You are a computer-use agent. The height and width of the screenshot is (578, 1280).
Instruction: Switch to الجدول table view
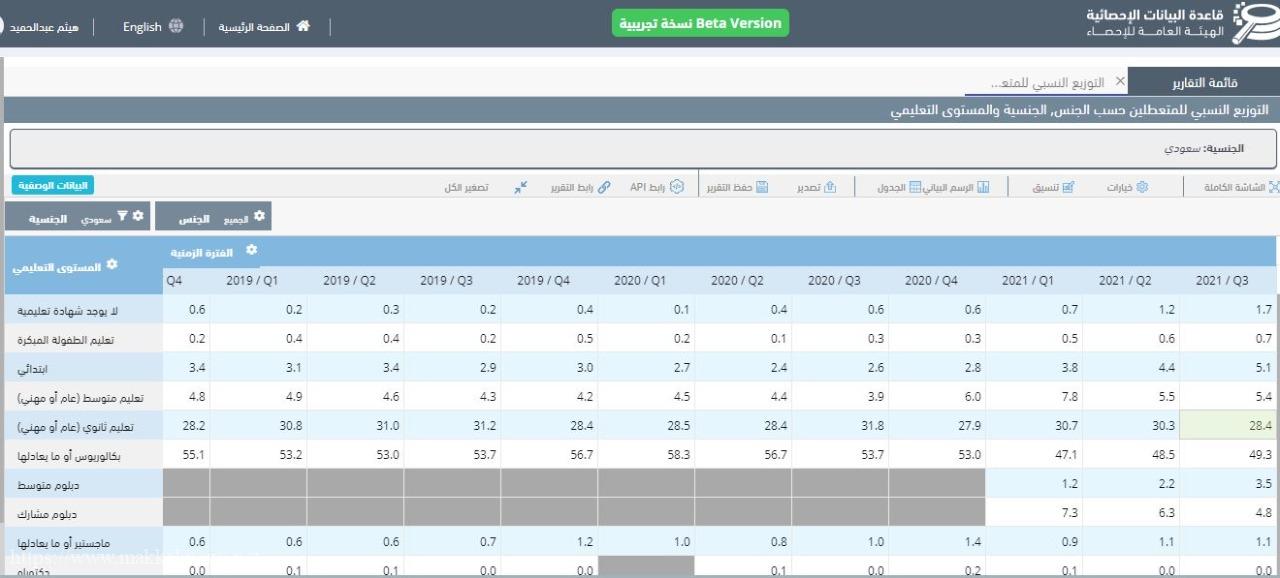coord(900,187)
